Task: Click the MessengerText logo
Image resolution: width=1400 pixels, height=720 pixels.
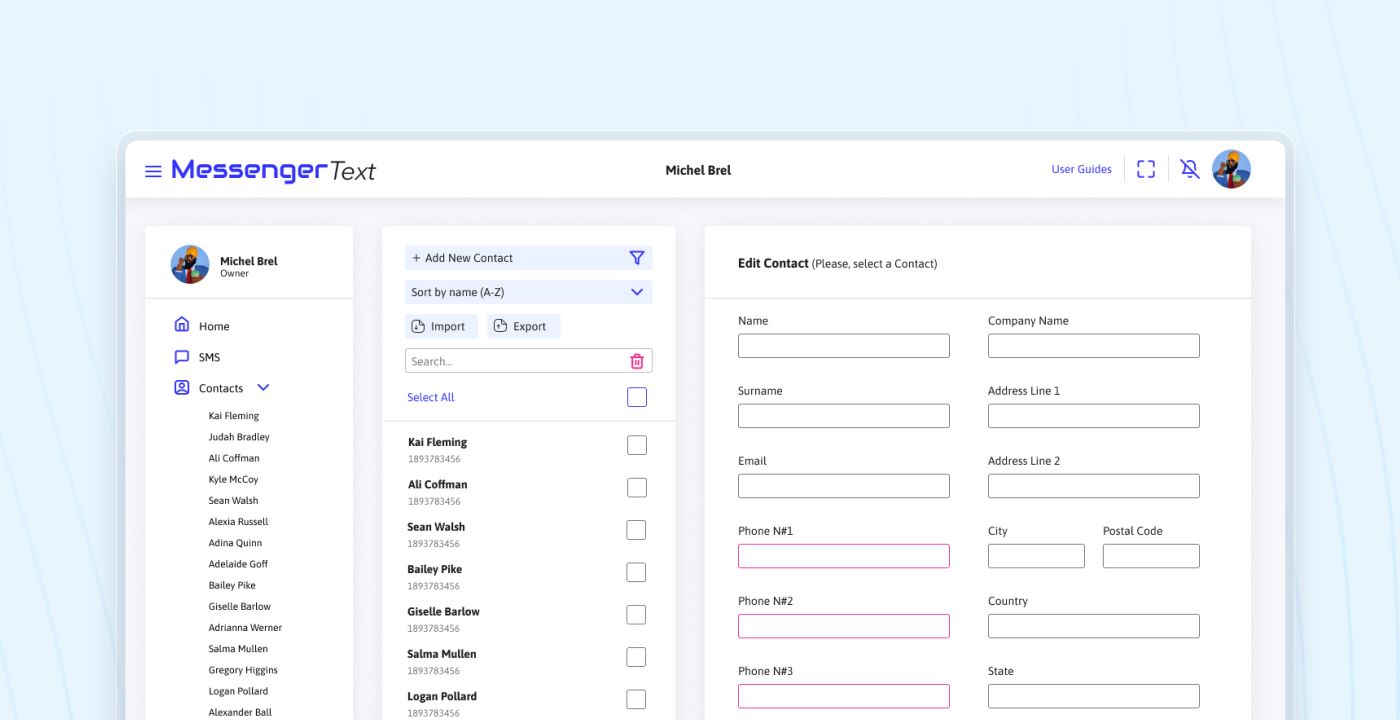Action: click(273, 171)
